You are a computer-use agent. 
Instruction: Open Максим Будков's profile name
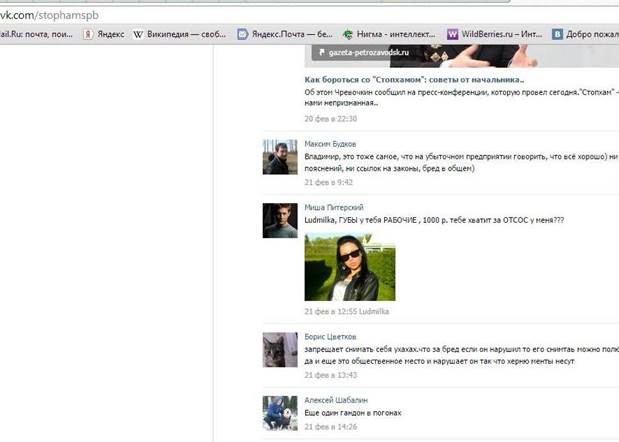coord(330,144)
